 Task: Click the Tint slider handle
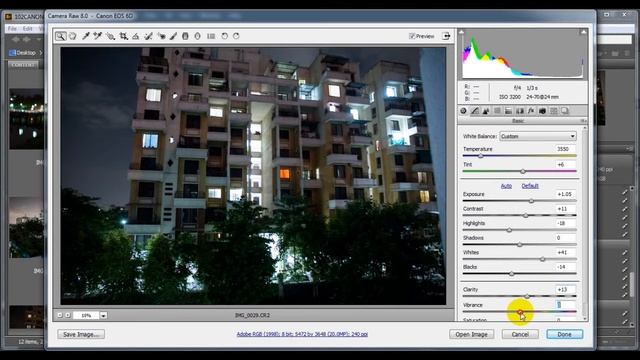(523, 171)
